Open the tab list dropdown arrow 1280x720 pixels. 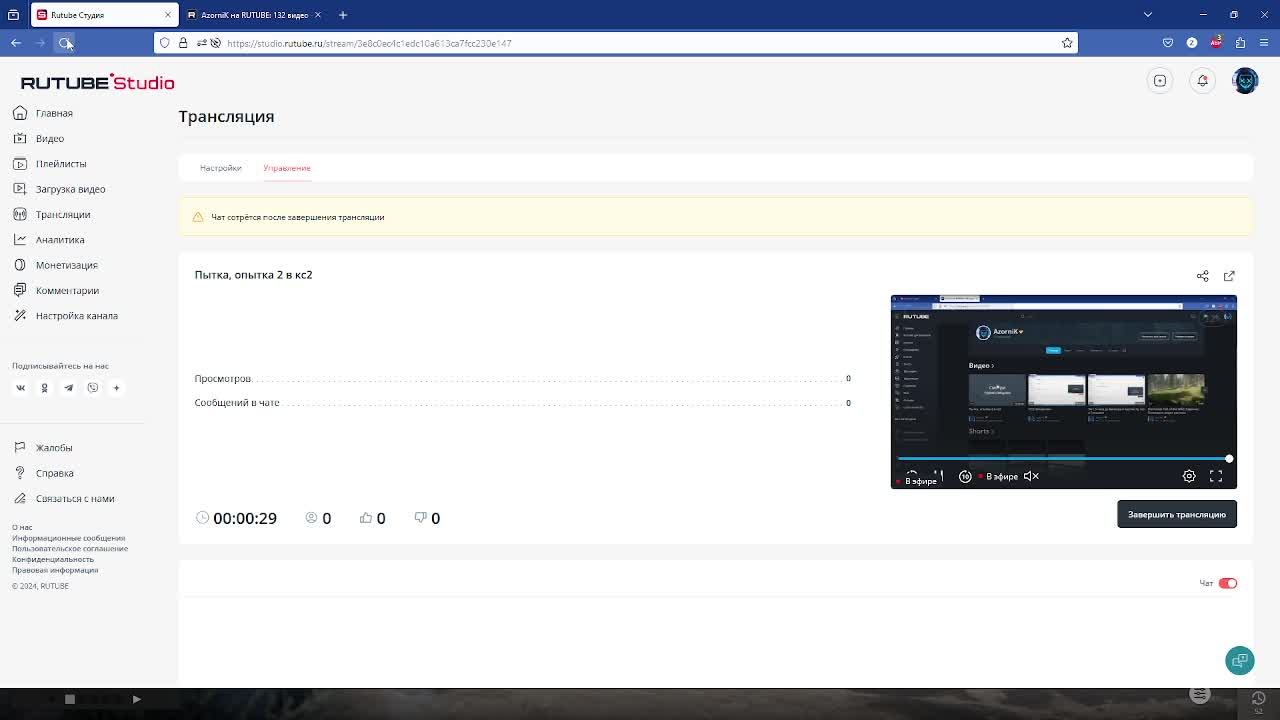1148,15
